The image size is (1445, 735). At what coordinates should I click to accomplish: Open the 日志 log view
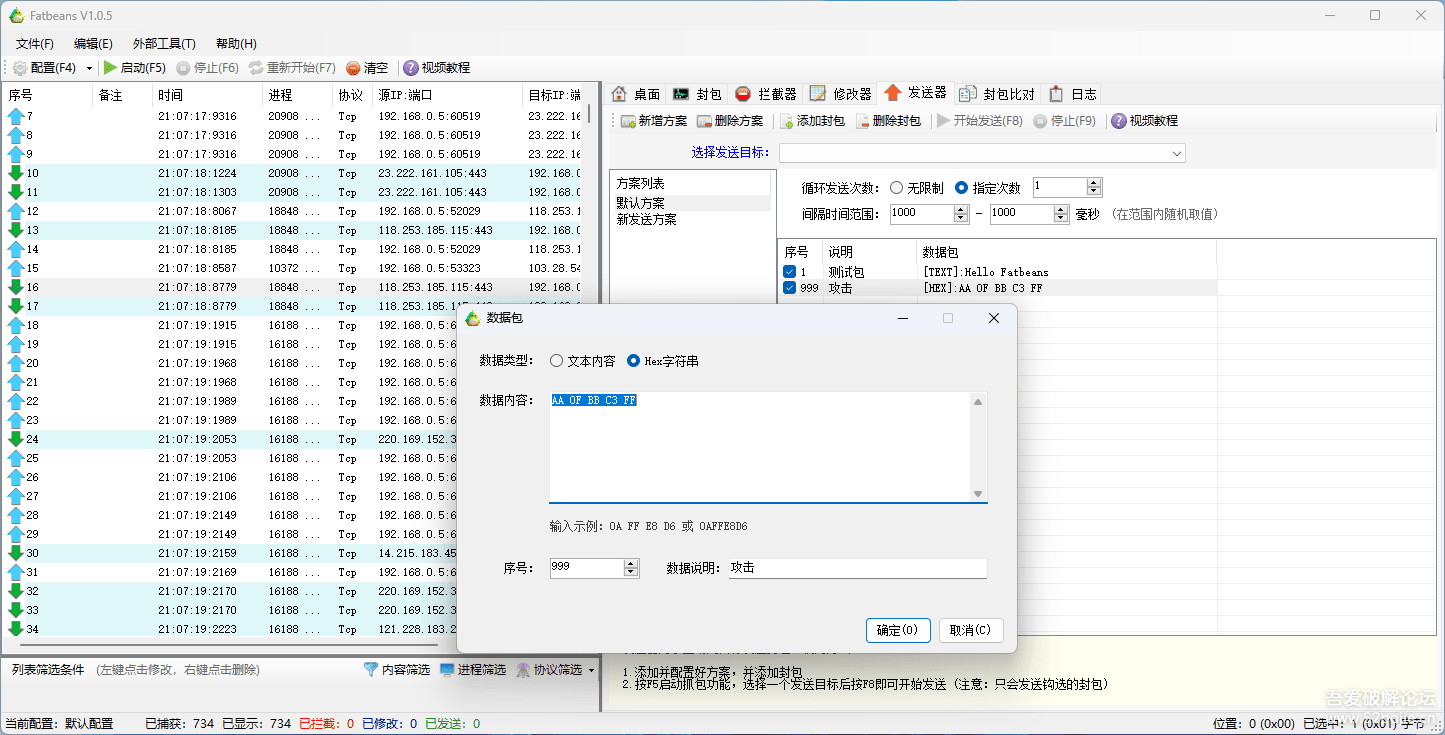click(1070, 93)
